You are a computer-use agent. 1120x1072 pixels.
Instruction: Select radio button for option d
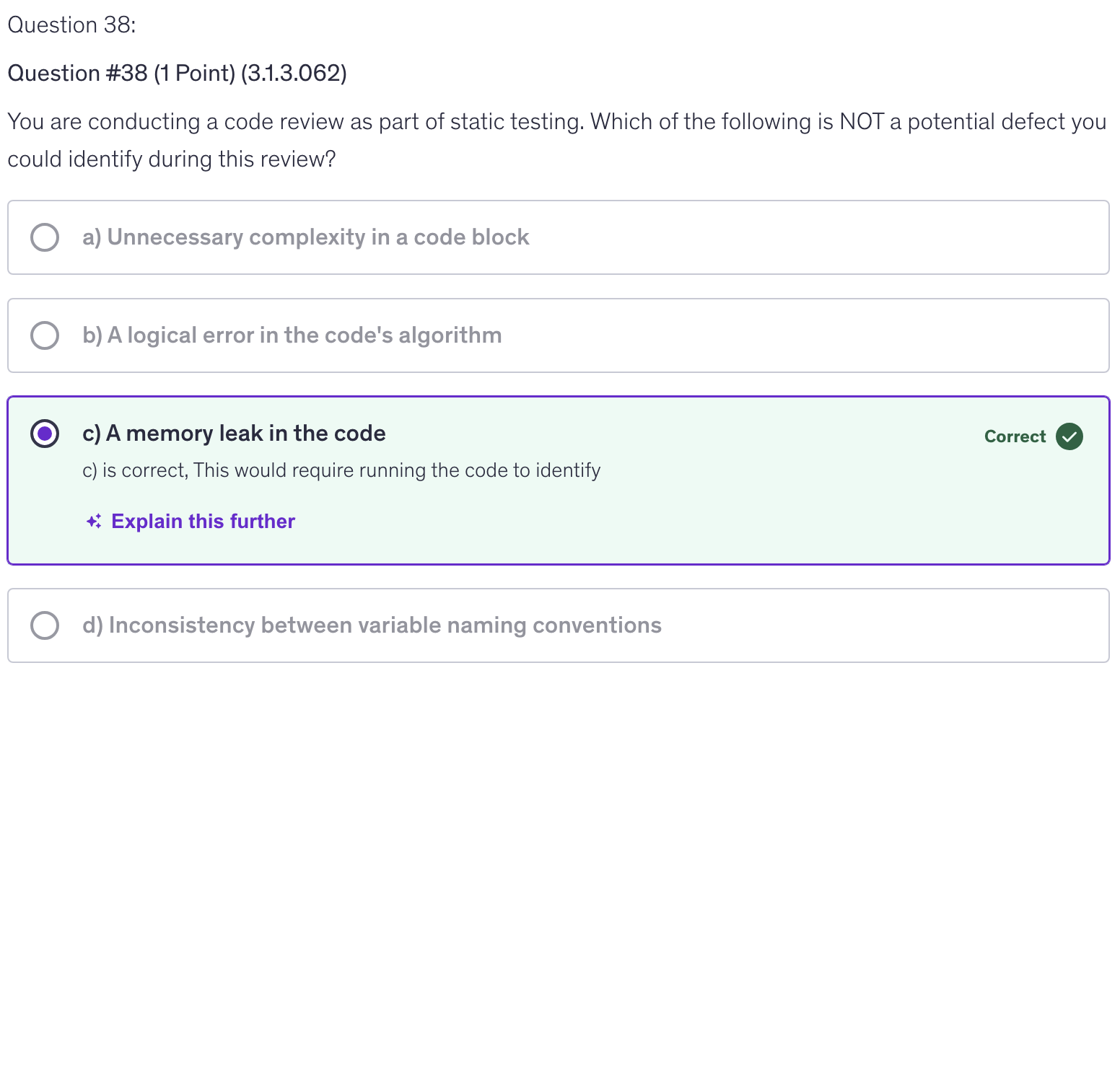45,625
